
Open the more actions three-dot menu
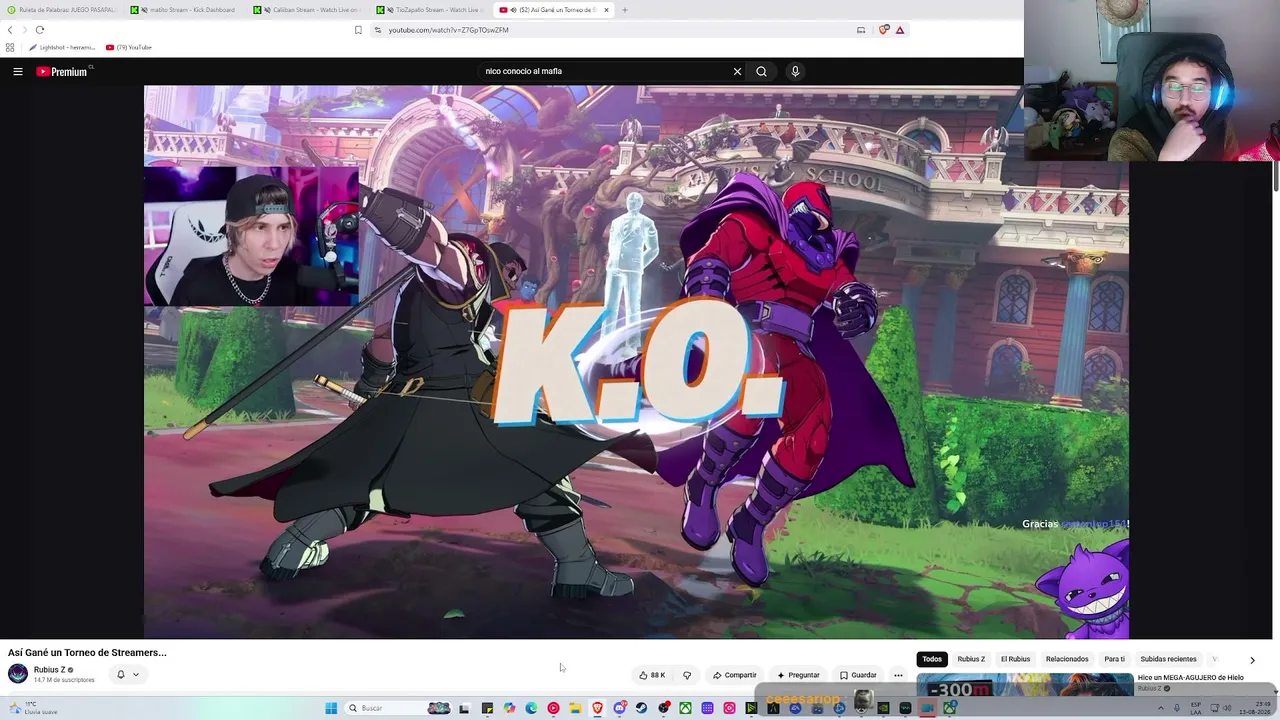898,675
